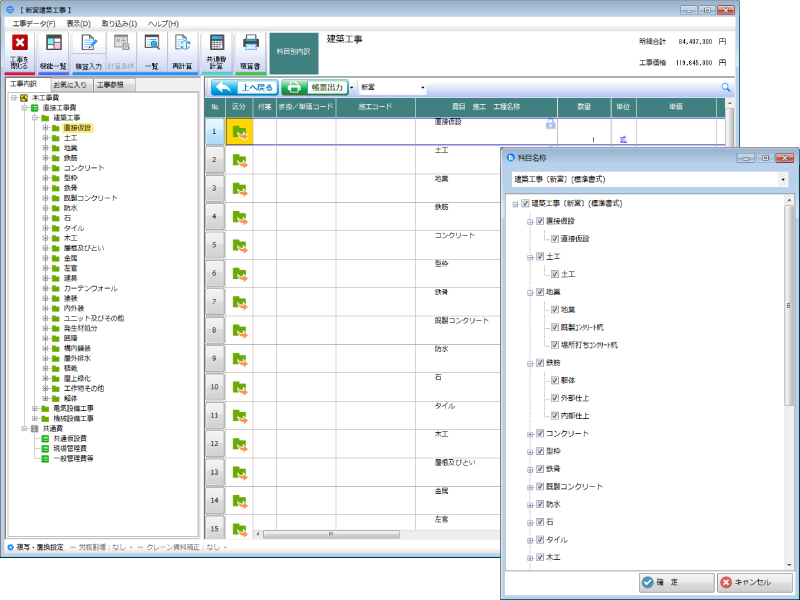Uncheck the コンクリート checkbox in the dialog

[540, 434]
